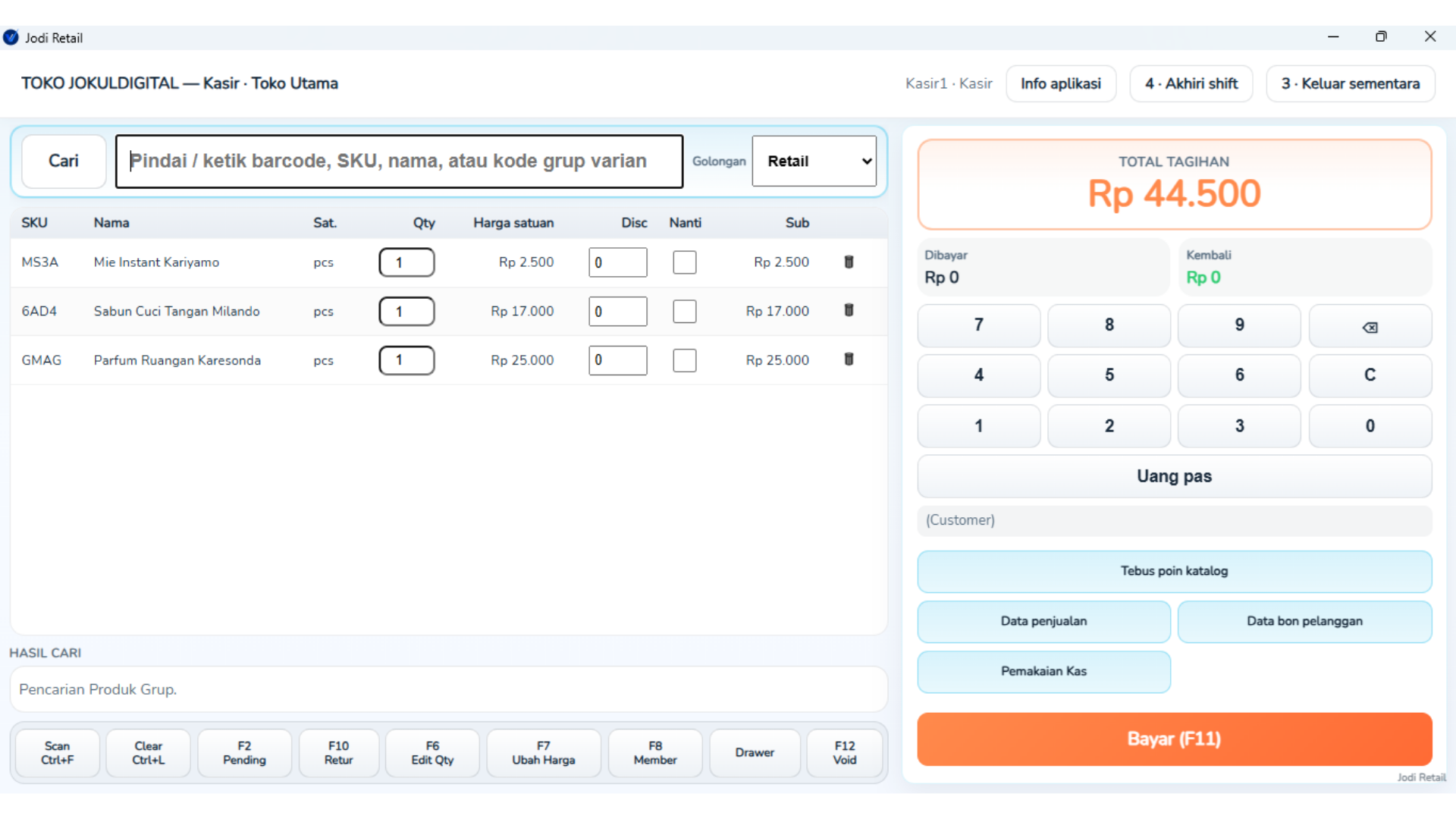Delete the Mie Instant Kariyamo row with trash icon
Image resolution: width=1456 pixels, height=819 pixels.
click(x=849, y=262)
